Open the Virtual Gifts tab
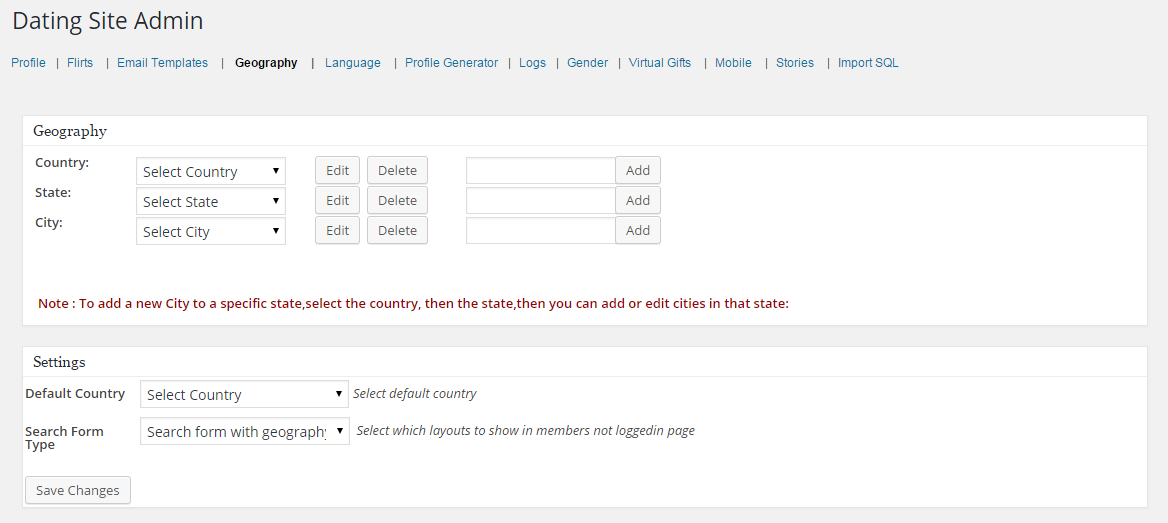1168x523 pixels. click(x=660, y=63)
